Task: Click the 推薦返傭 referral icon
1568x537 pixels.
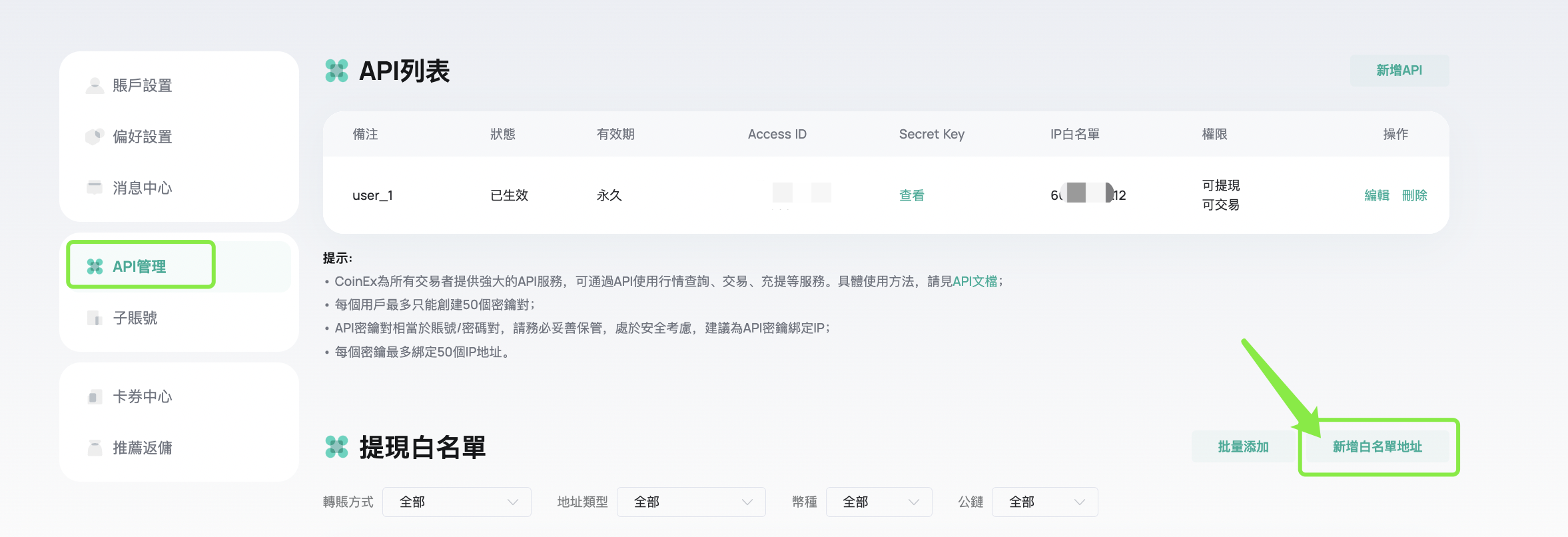Action: pyautogui.click(x=95, y=448)
